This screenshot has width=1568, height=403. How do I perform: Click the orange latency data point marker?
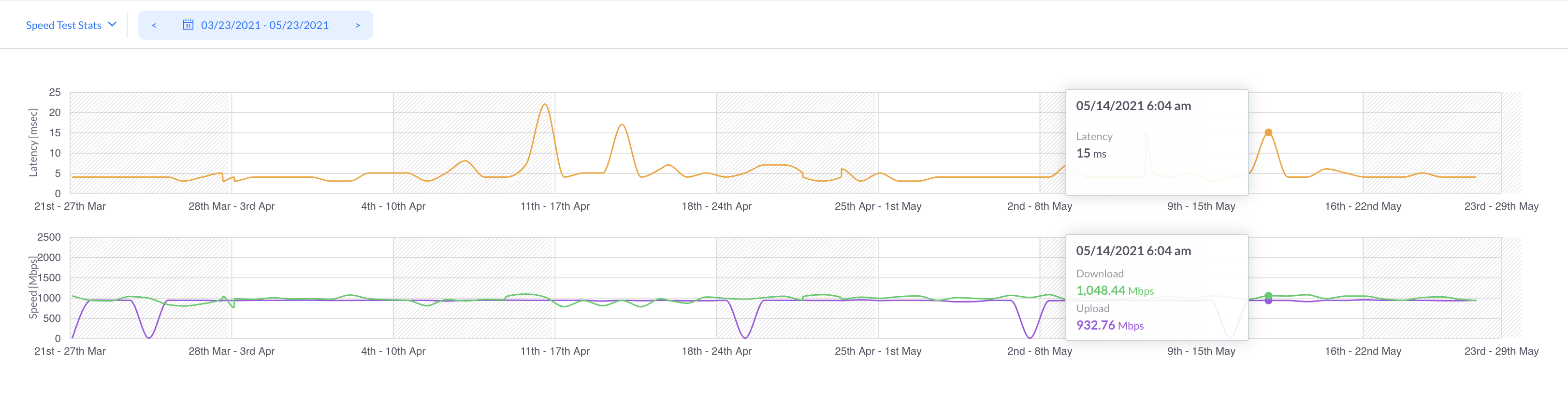coord(1268,132)
